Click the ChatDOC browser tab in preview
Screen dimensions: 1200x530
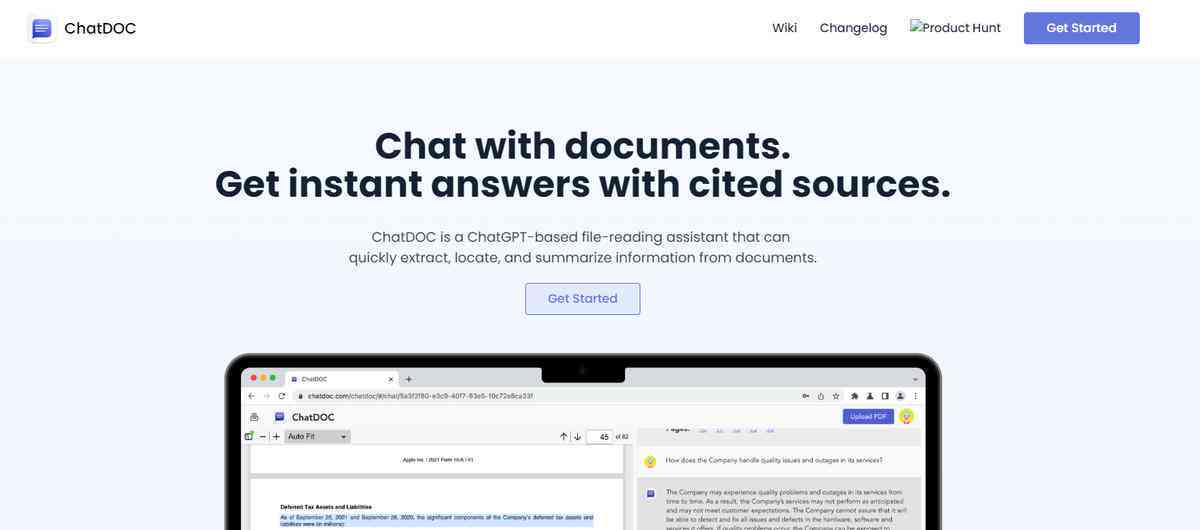click(x=342, y=379)
